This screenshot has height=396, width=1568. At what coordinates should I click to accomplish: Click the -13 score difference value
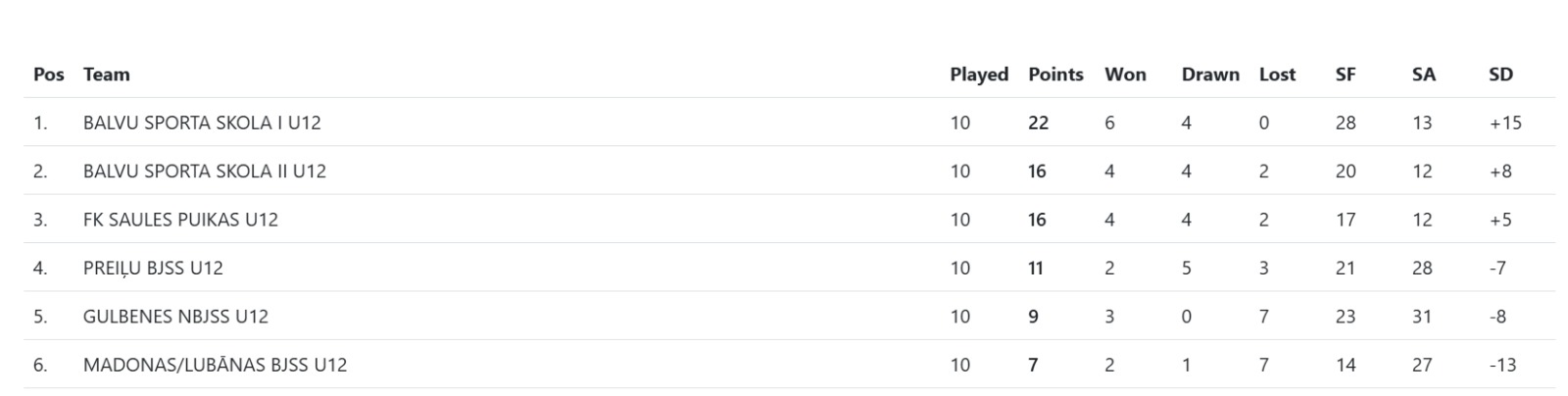(x=1501, y=365)
